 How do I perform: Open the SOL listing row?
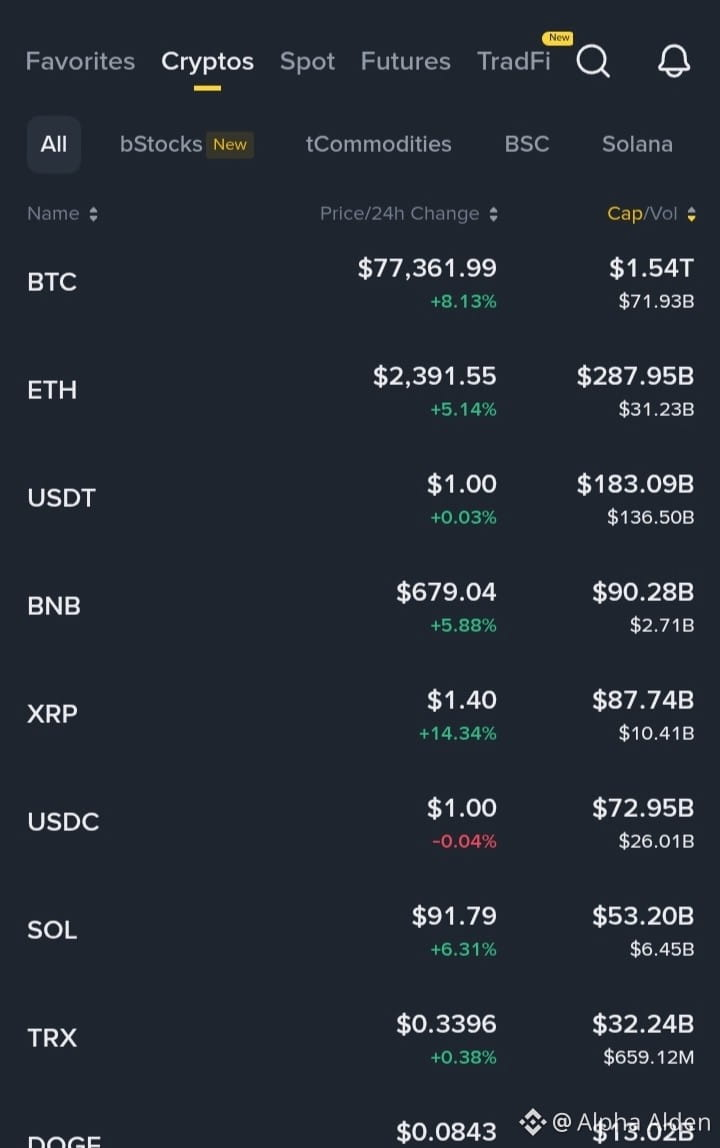pos(360,931)
